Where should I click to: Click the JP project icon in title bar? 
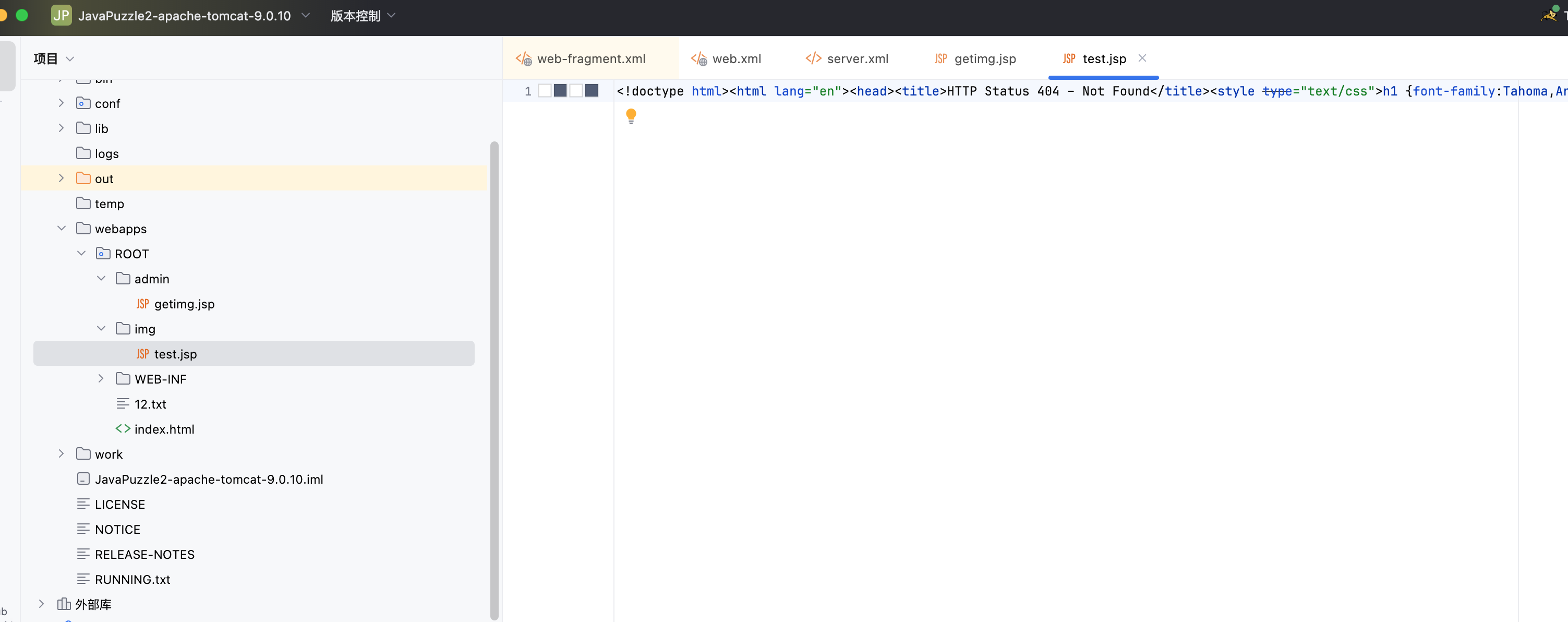click(61, 15)
